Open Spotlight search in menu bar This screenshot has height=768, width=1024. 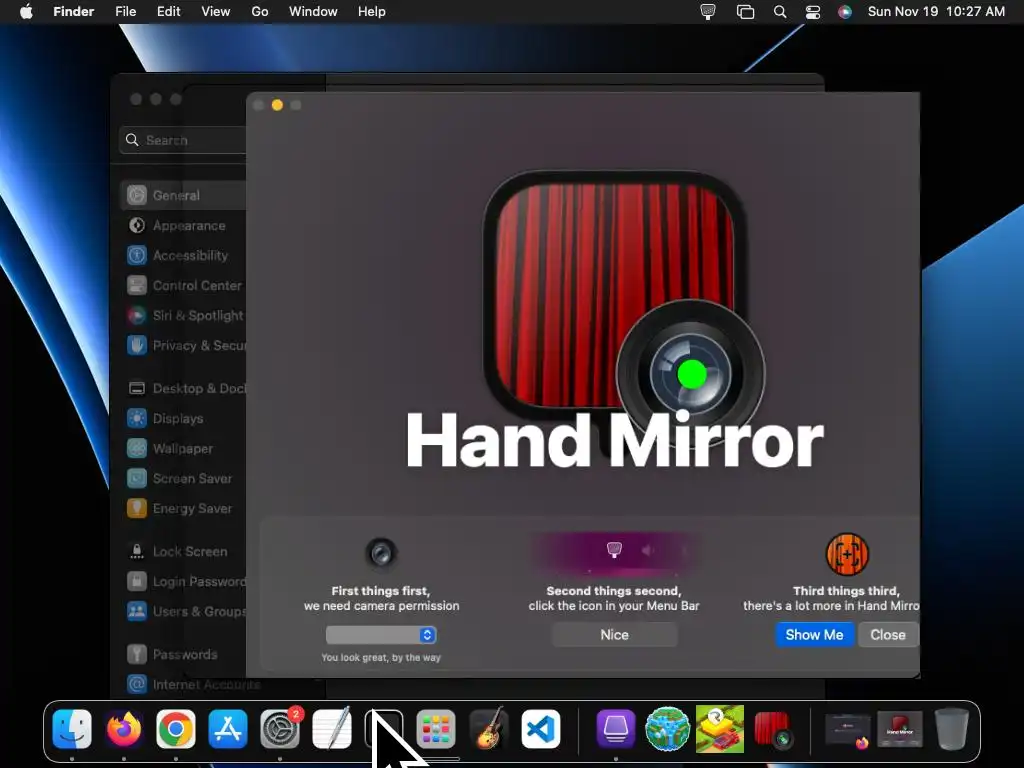[780, 12]
